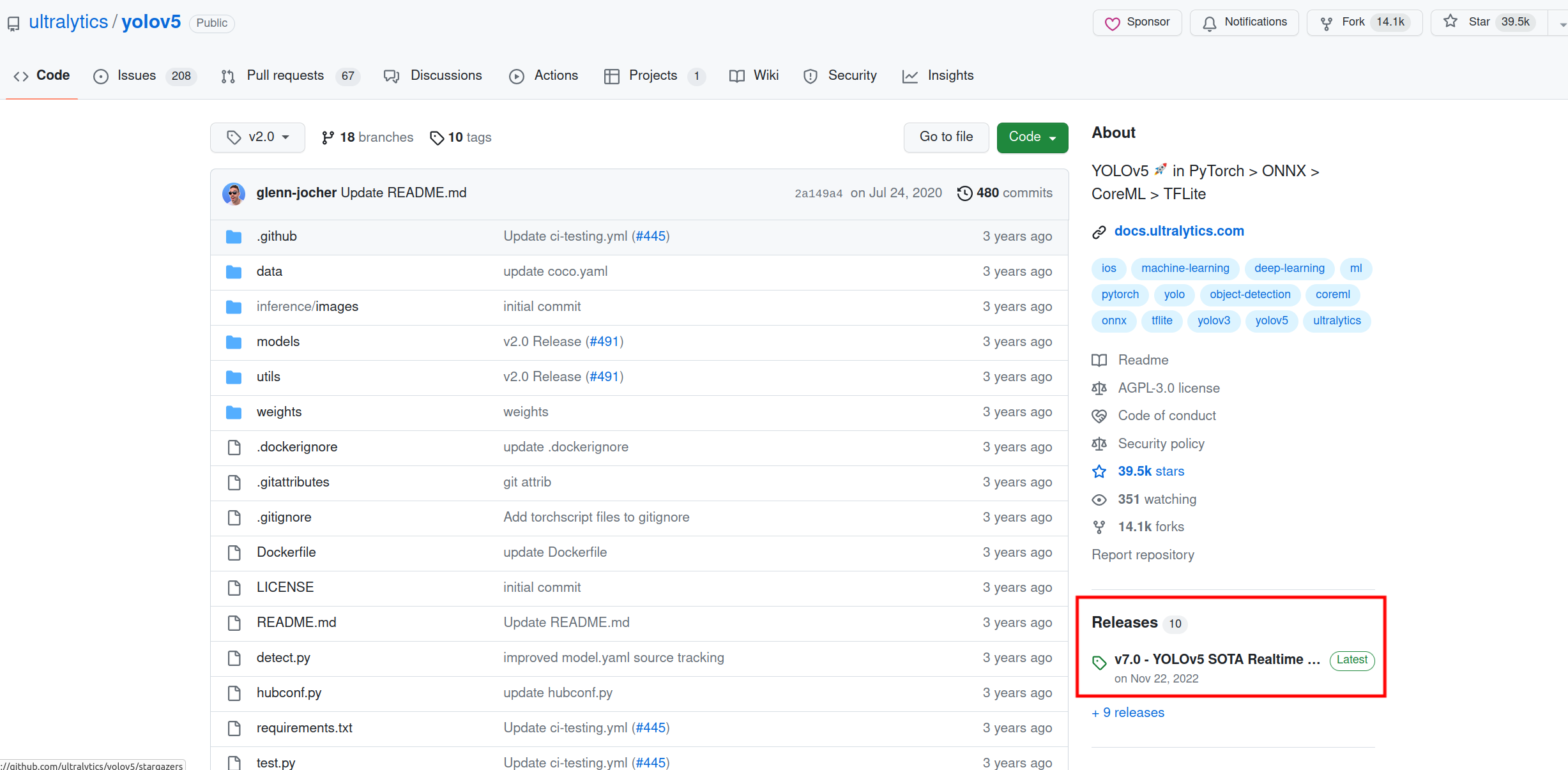
Task: Select the Code tab
Action: pyautogui.click(x=42, y=76)
